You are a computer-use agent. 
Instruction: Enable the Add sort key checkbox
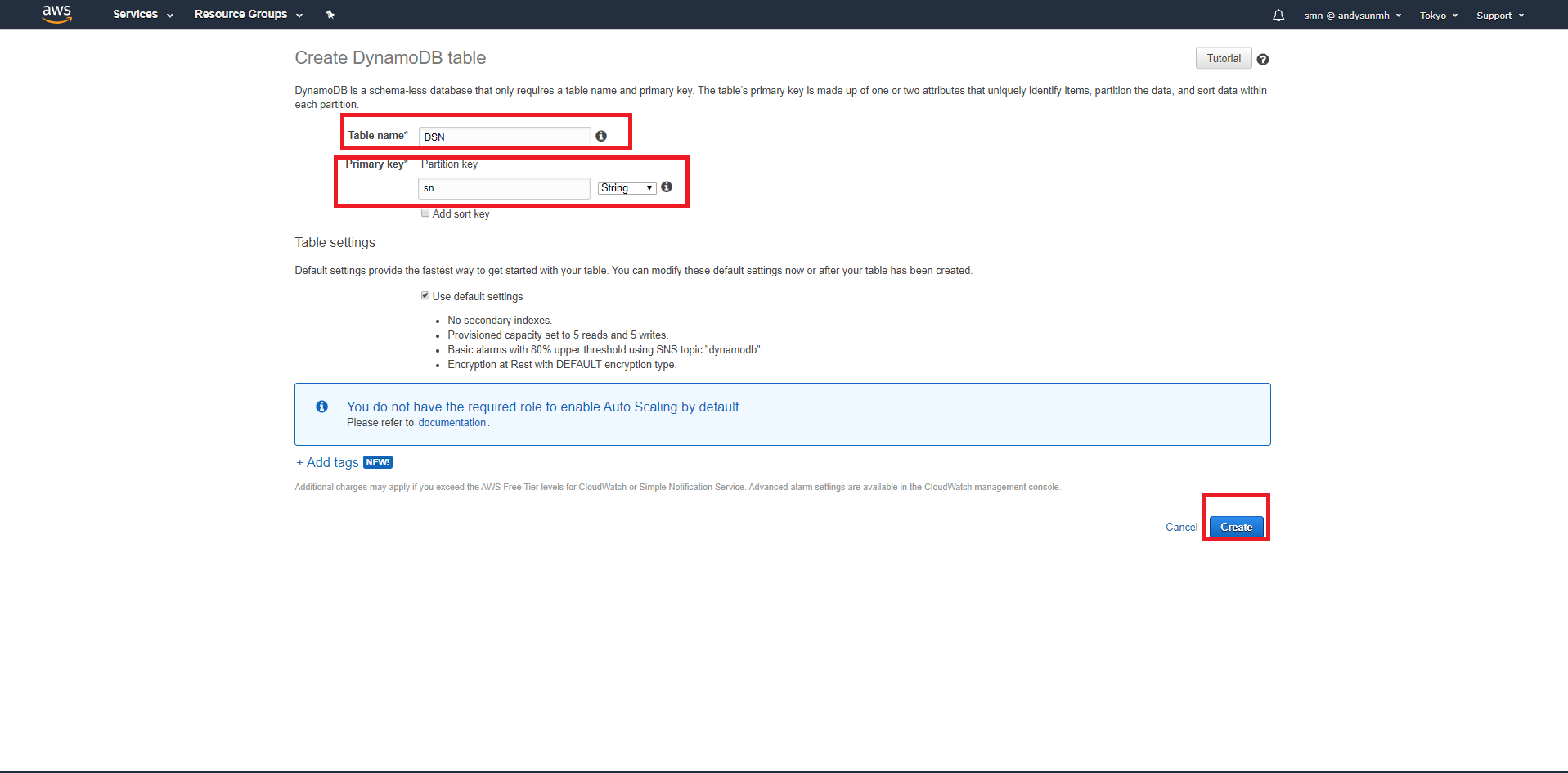[x=425, y=213]
